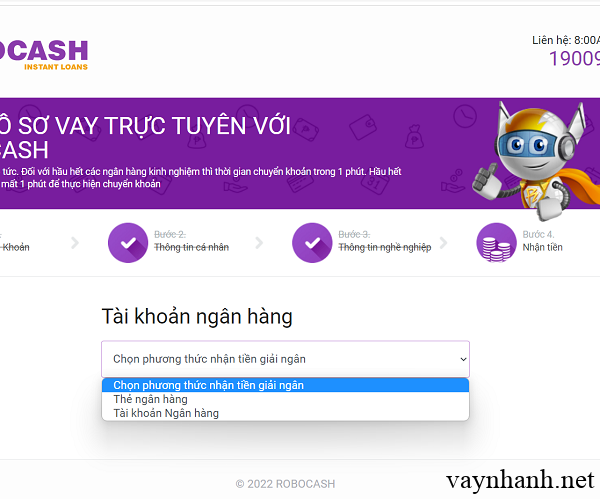Go to the 'Nhận tiền' step label
The width and height of the screenshot is (600, 499).
(543, 247)
